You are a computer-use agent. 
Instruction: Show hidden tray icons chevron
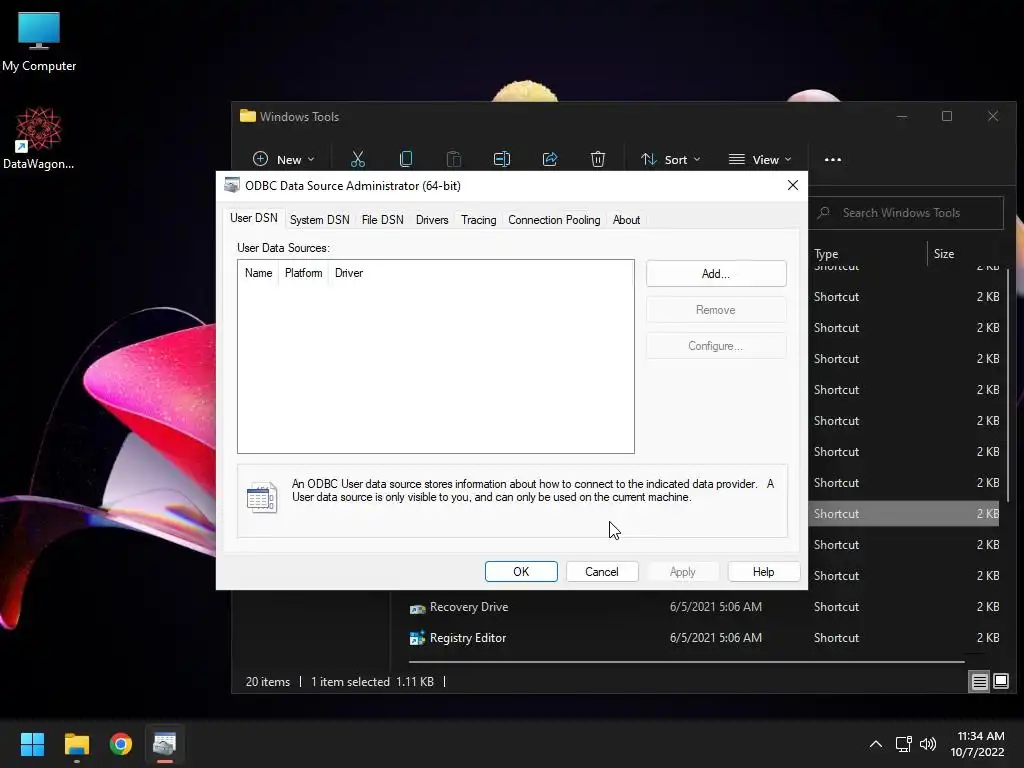click(876, 744)
